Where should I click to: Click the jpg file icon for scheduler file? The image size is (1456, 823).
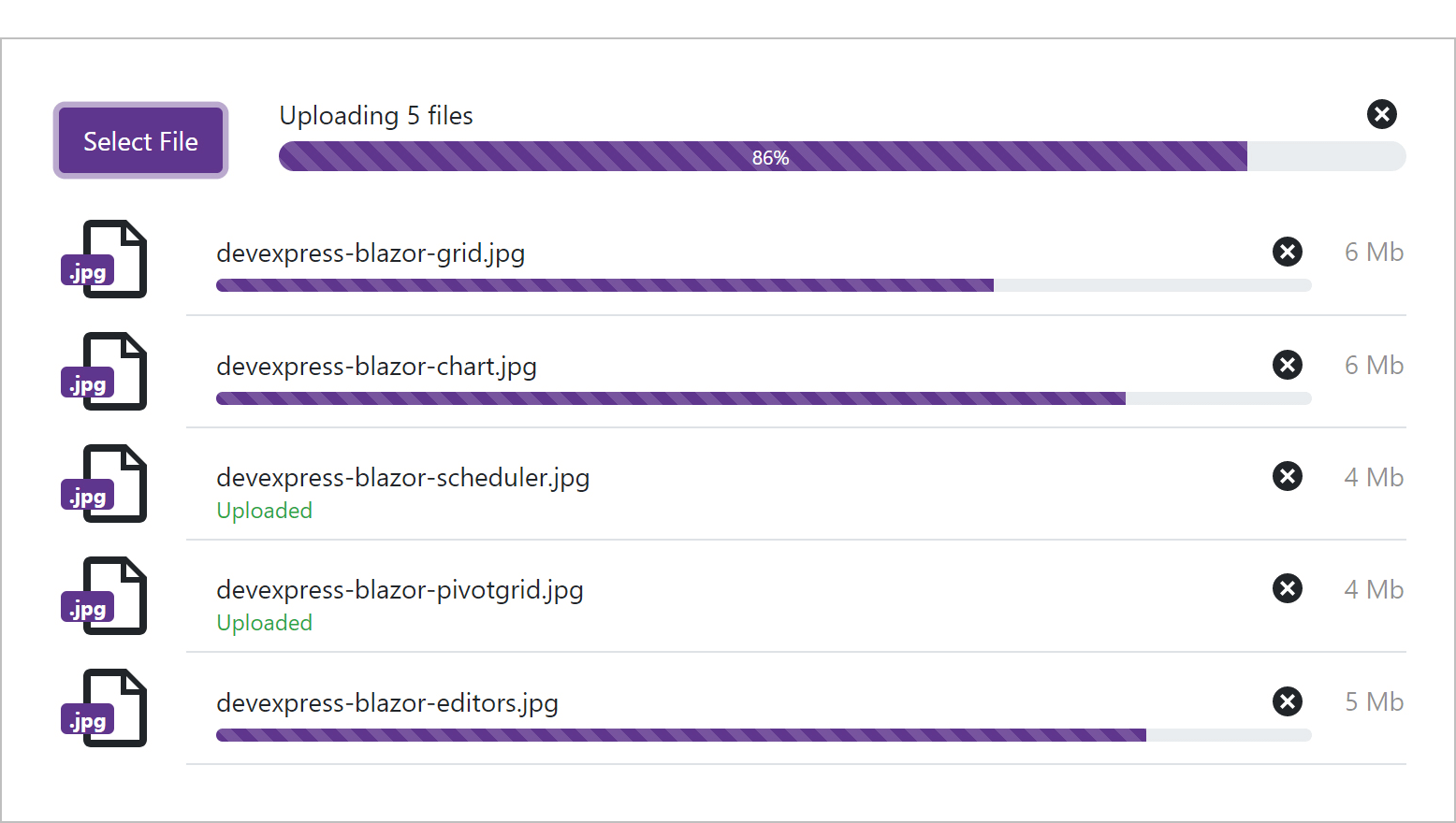[x=105, y=484]
